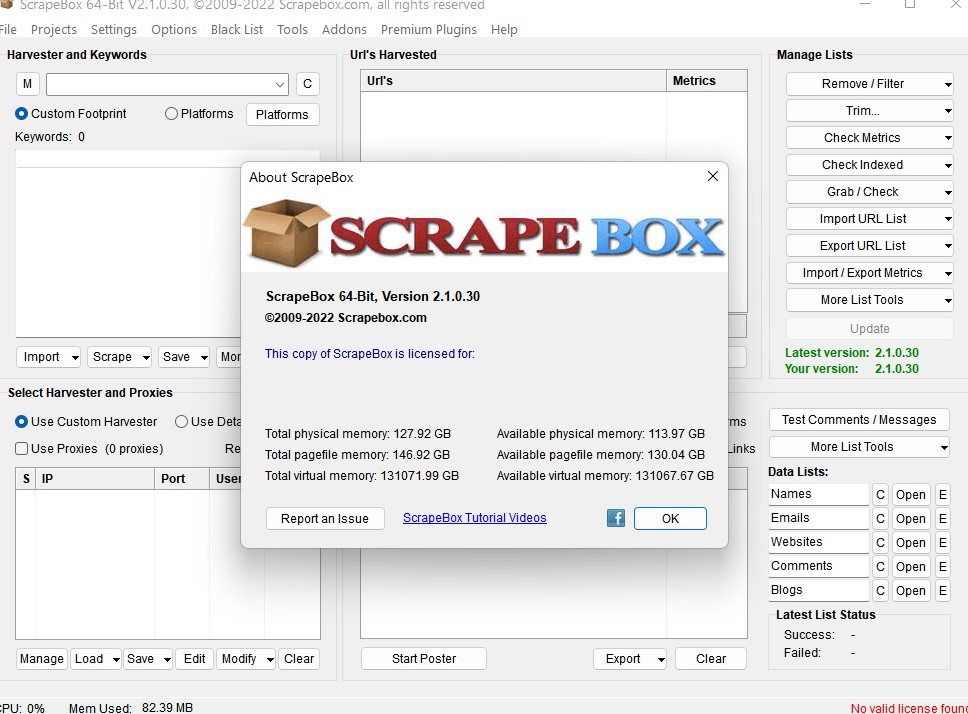Screen dimensions: 968x714
Task: Open the Blogs data list file
Action: [x=911, y=591]
